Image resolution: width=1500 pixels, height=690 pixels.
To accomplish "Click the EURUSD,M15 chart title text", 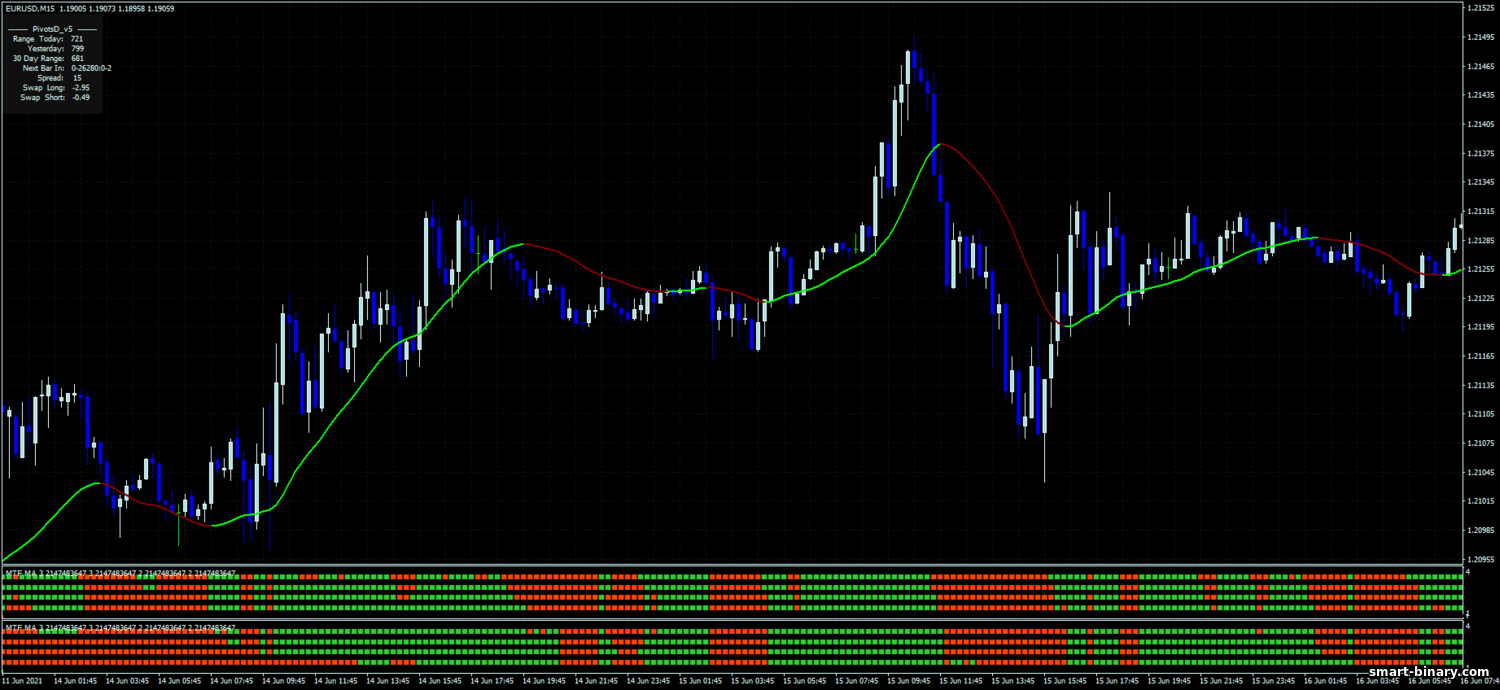I will (31, 9).
